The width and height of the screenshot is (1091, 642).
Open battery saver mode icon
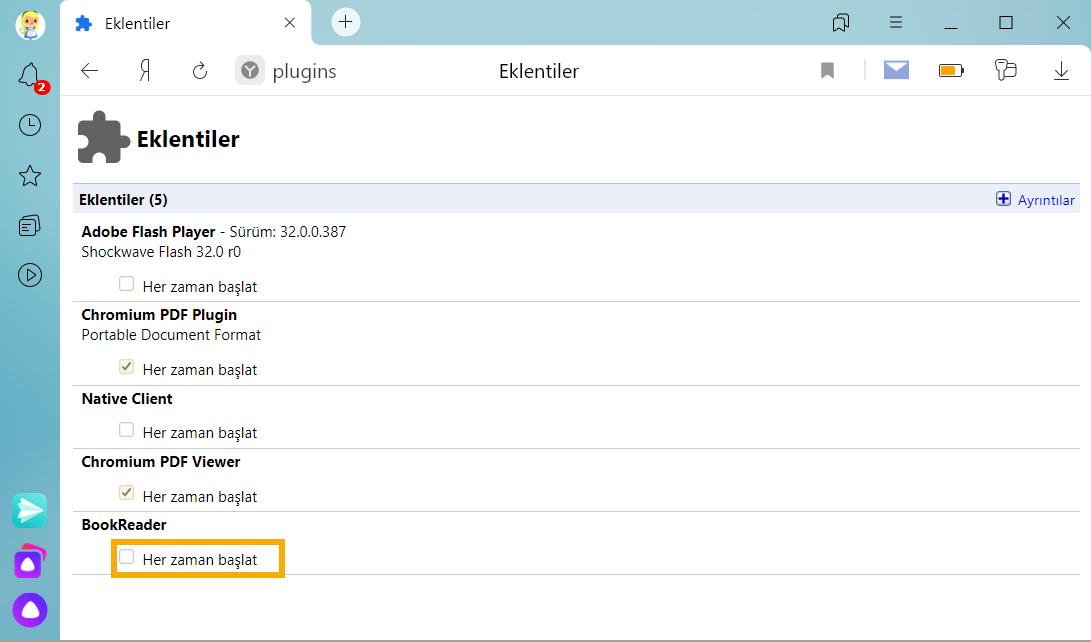(951, 70)
